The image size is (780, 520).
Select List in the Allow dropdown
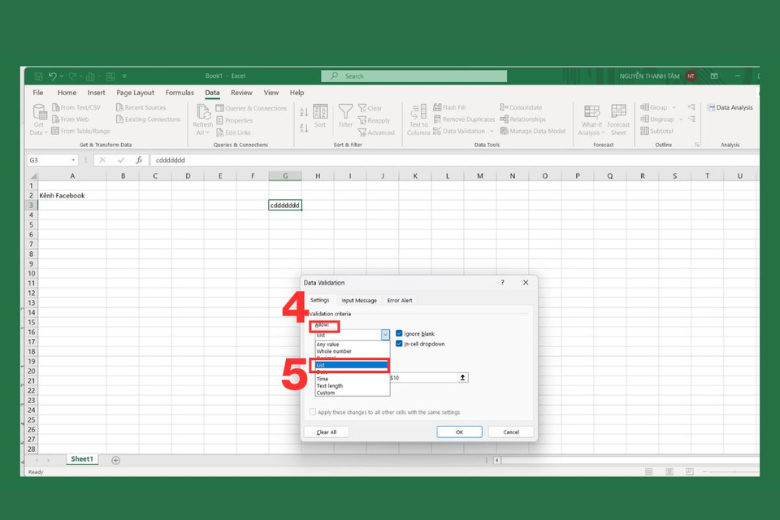click(x=350, y=365)
